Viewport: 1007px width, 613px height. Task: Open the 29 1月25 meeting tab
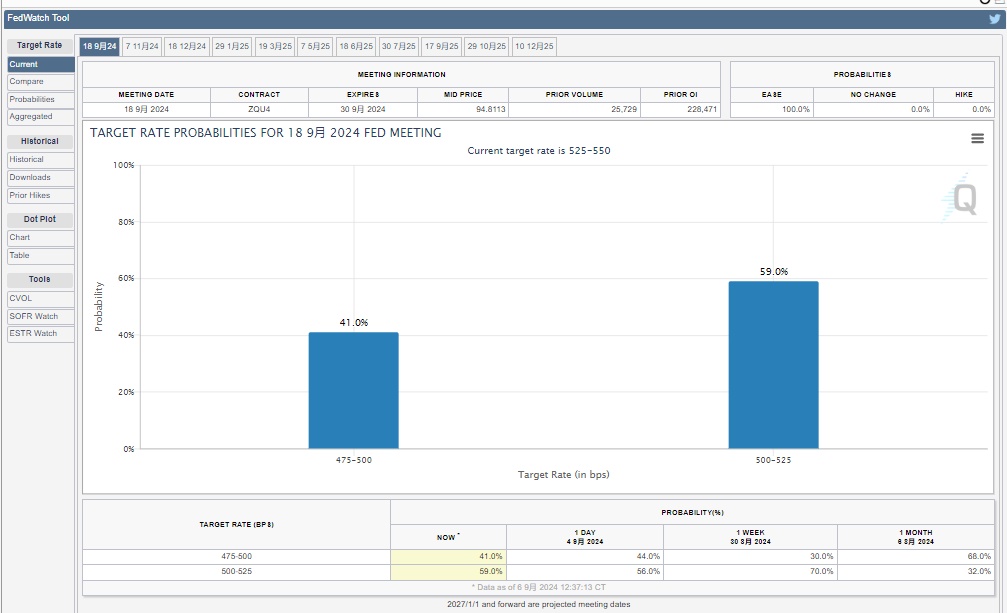[x=232, y=46]
